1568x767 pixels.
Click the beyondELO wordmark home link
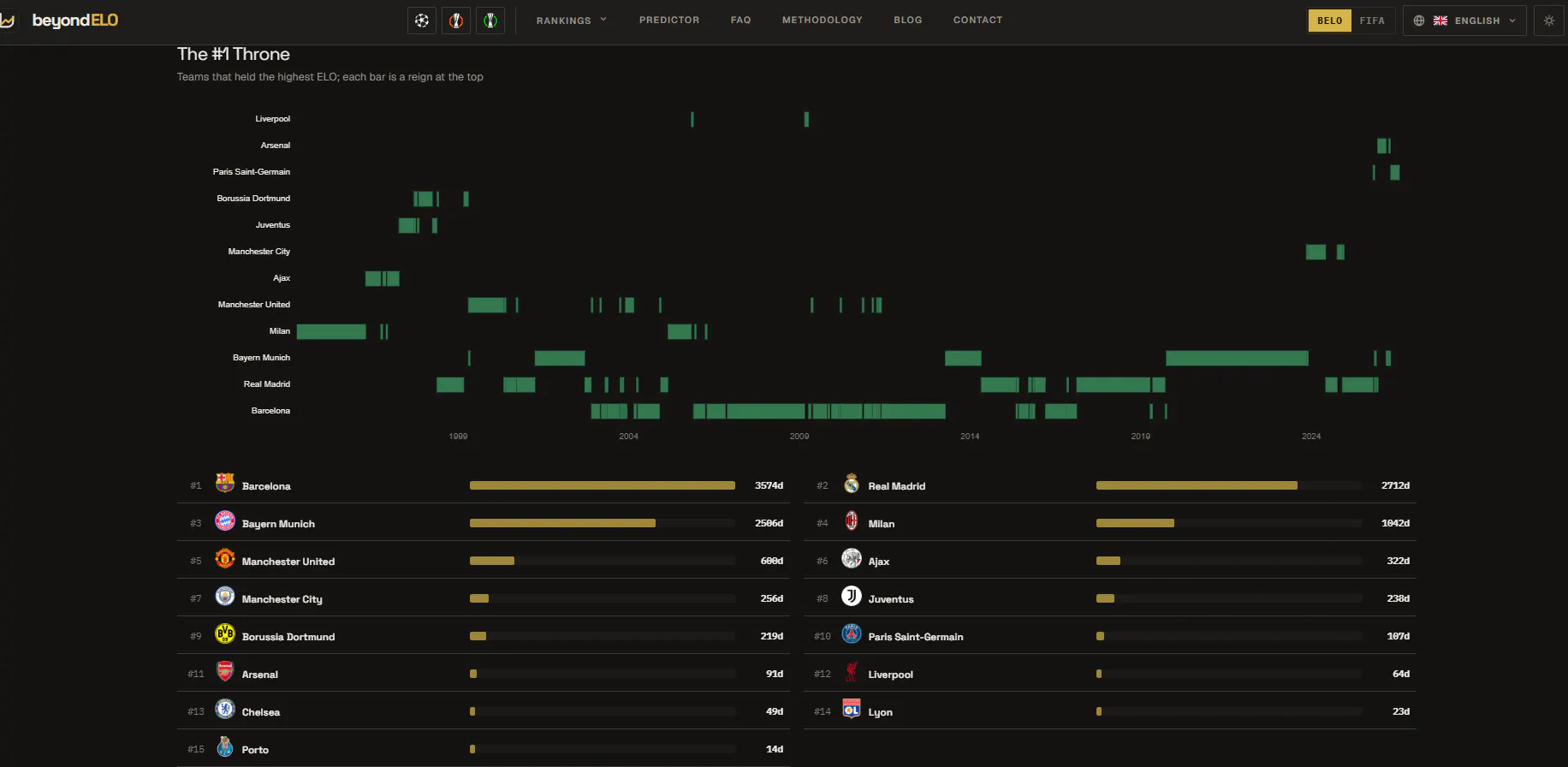(75, 21)
